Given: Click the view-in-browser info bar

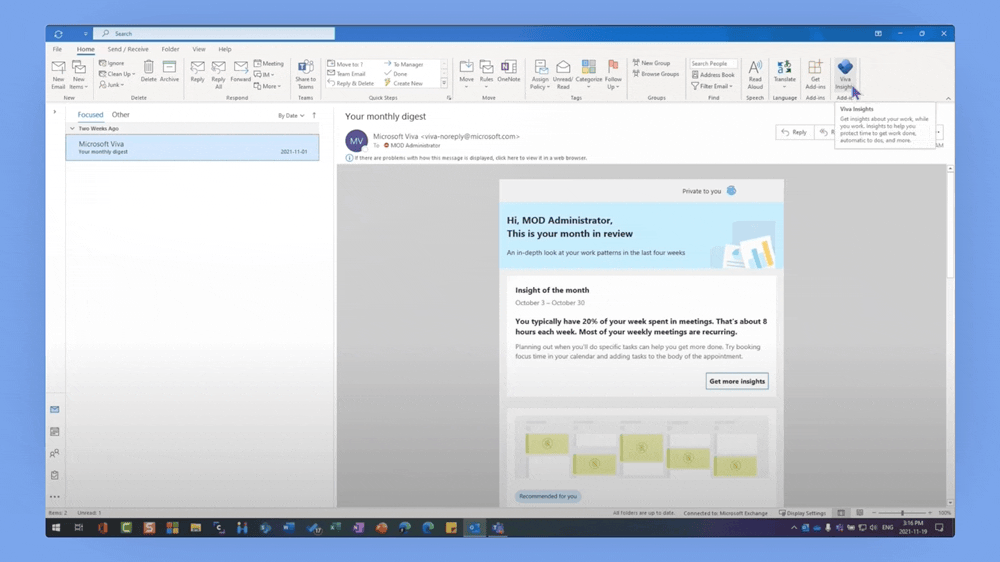Looking at the screenshot, I should 466,158.
